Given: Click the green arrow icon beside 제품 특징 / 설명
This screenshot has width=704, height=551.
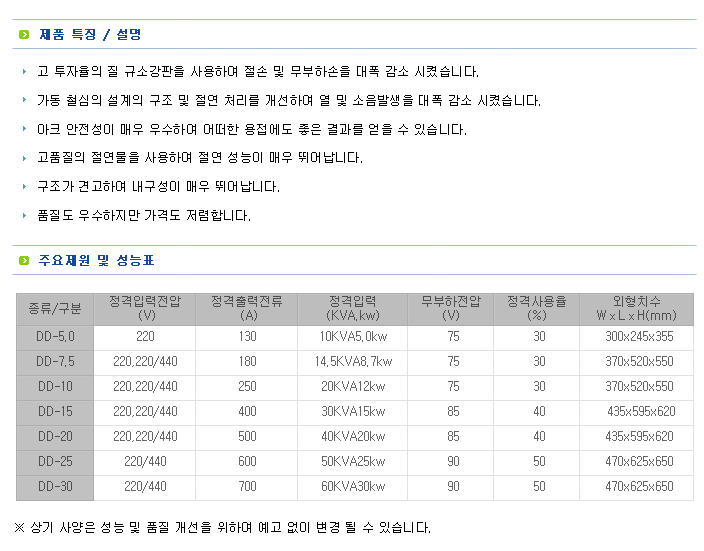Looking at the screenshot, I should 24,35.
